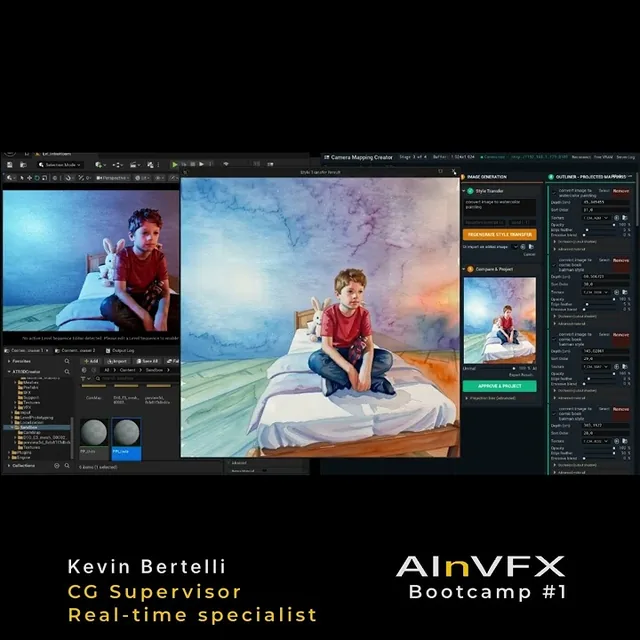Open the Perspective viewport dropdown
This screenshot has height=640, width=640.
(113, 178)
